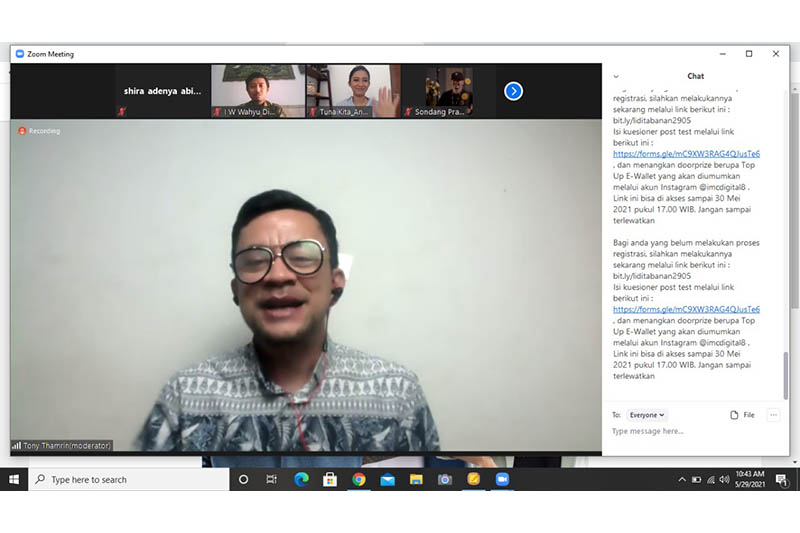The image size is (800, 533).
Task: Switch to Zoom taskbar icon
Action: coord(503,479)
